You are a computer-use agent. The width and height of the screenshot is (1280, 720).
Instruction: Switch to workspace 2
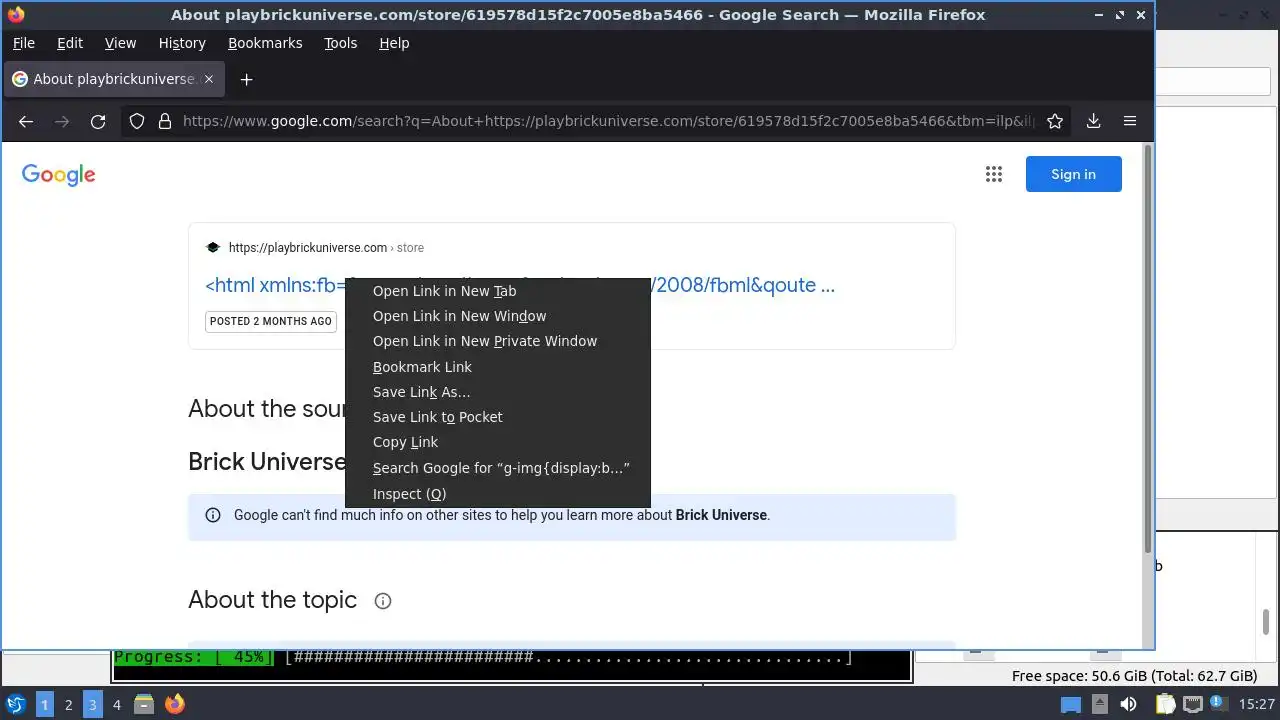[x=69, y=704]
